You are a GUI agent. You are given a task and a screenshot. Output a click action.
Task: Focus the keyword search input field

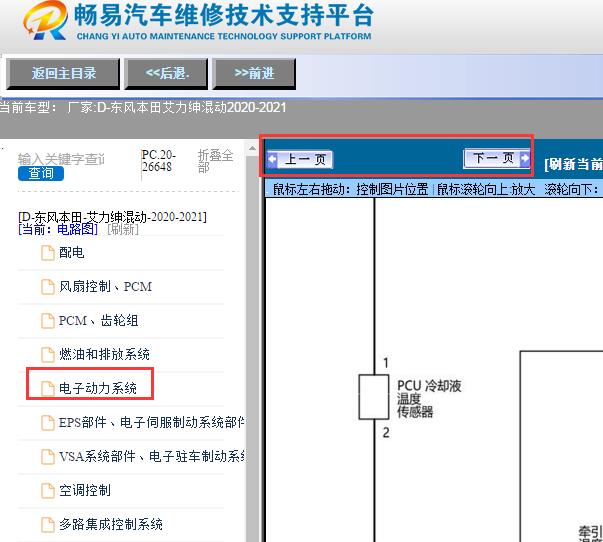point(62,159)
